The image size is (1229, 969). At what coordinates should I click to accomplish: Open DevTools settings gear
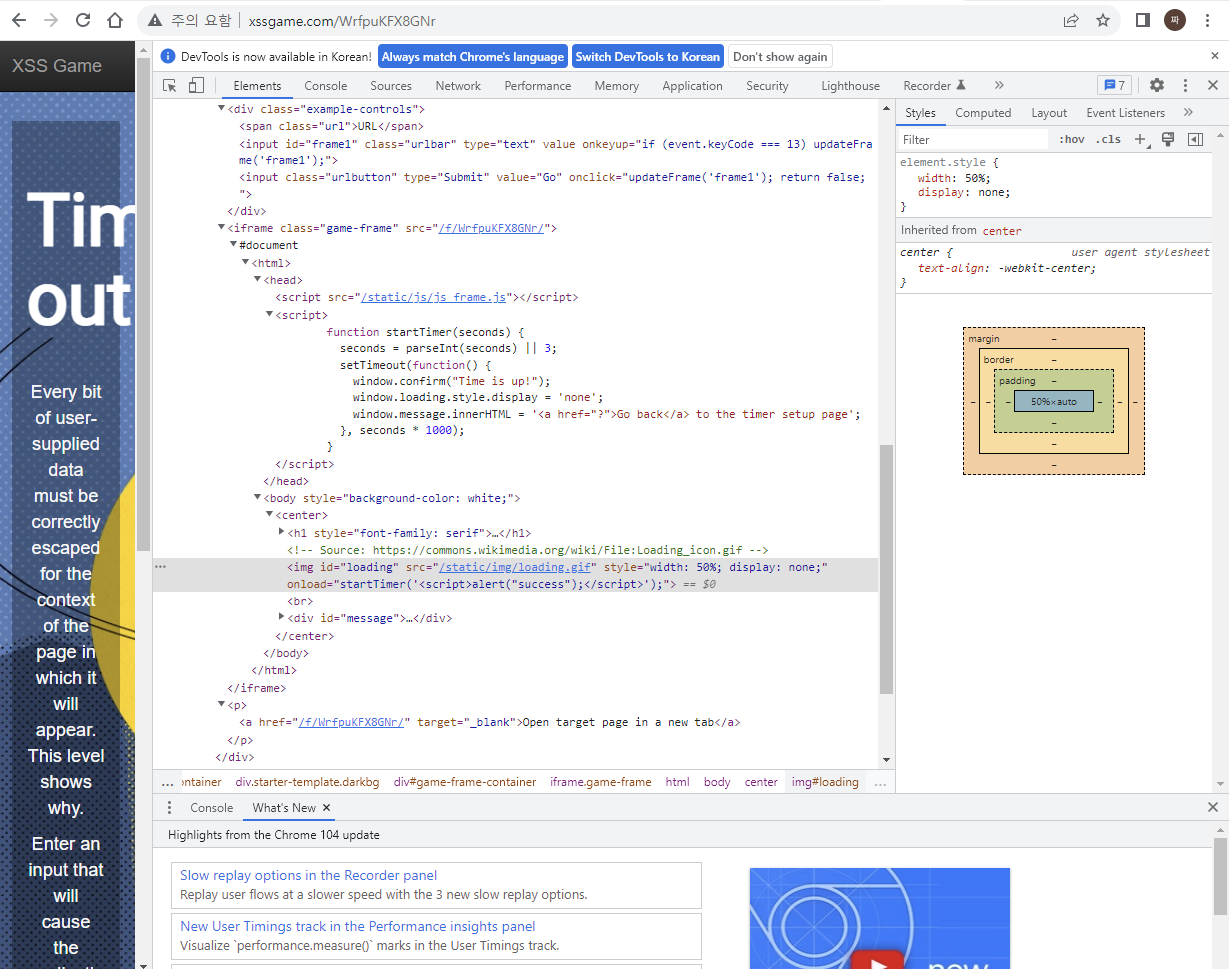pyautogui.click(x=1157, y=86)
